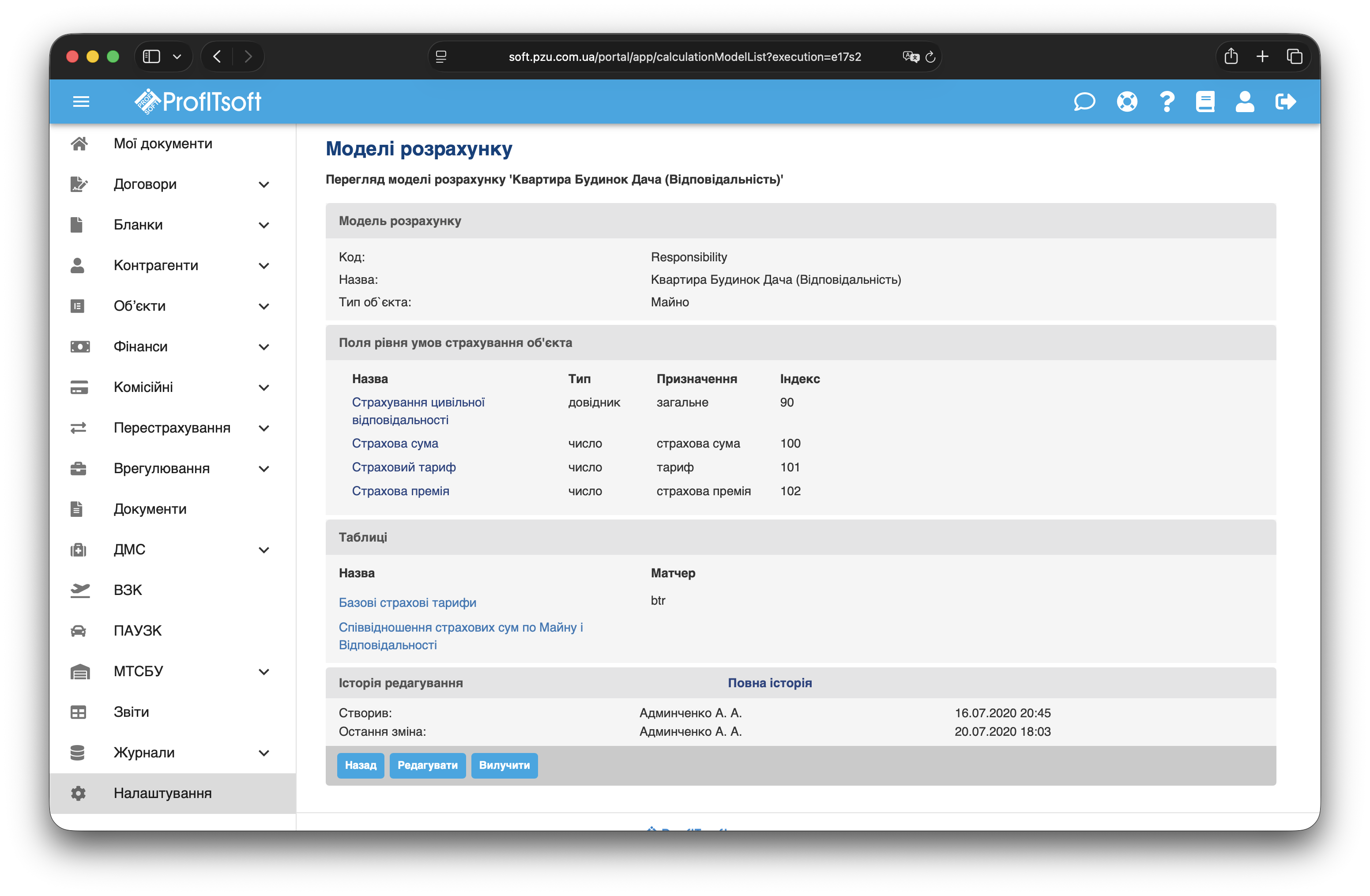Click the Safari page reload icon
Viewport: 1370px width, 896px height.
coord(930,57)
